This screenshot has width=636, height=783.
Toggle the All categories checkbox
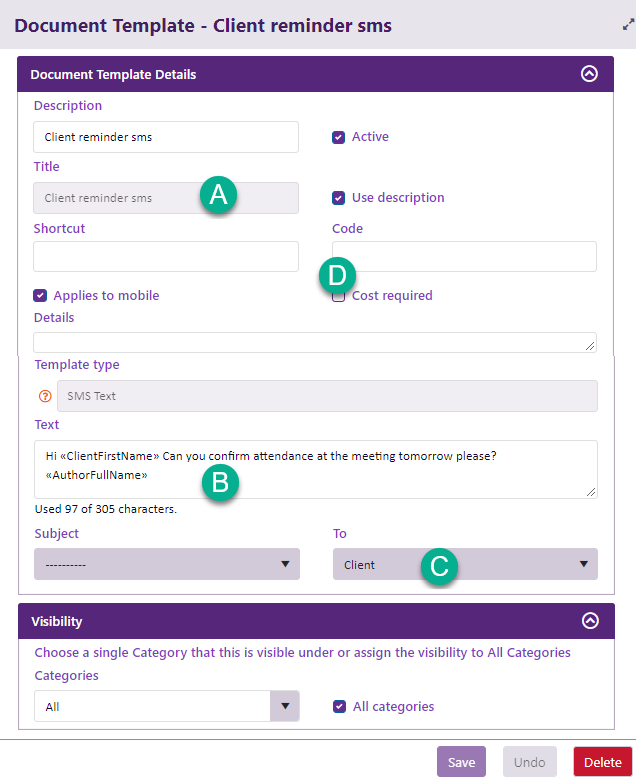click(x=339, y=707)
